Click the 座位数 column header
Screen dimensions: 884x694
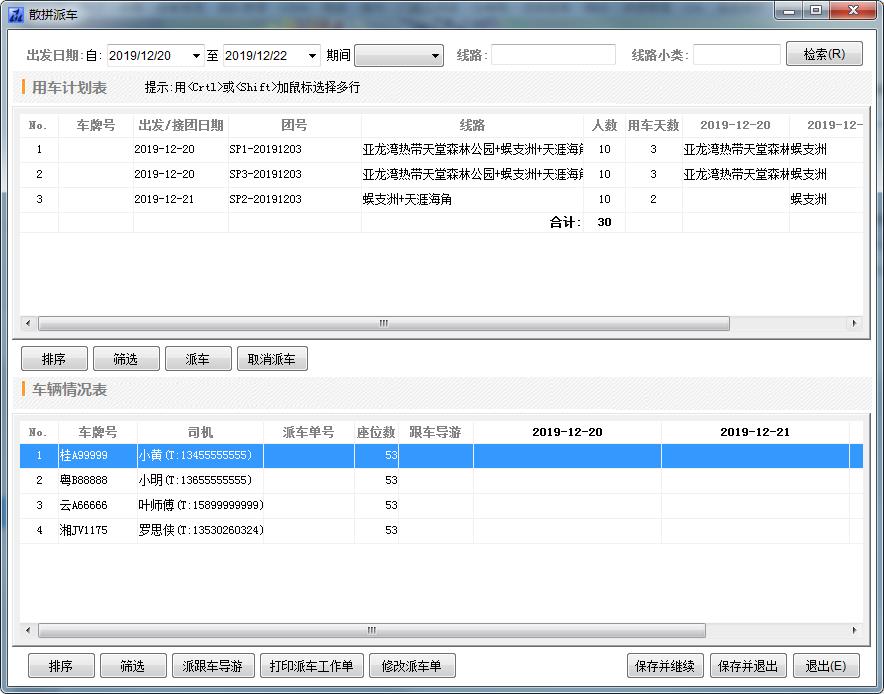point(376,432)
